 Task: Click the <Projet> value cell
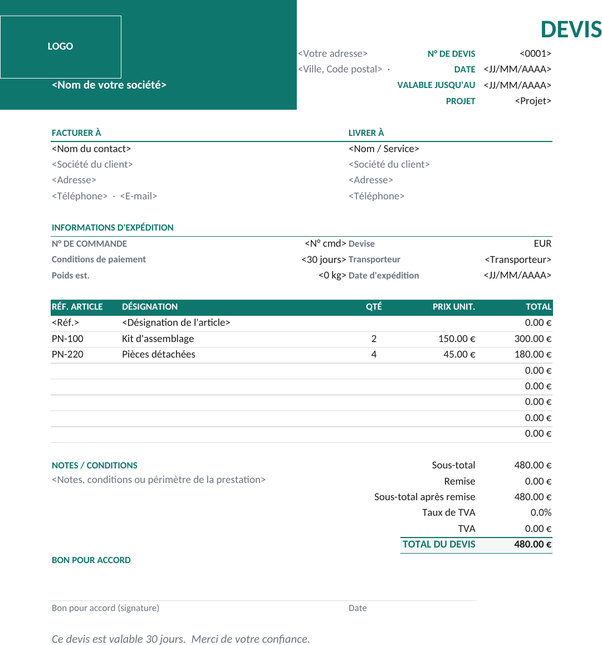(x=533, y=101)
